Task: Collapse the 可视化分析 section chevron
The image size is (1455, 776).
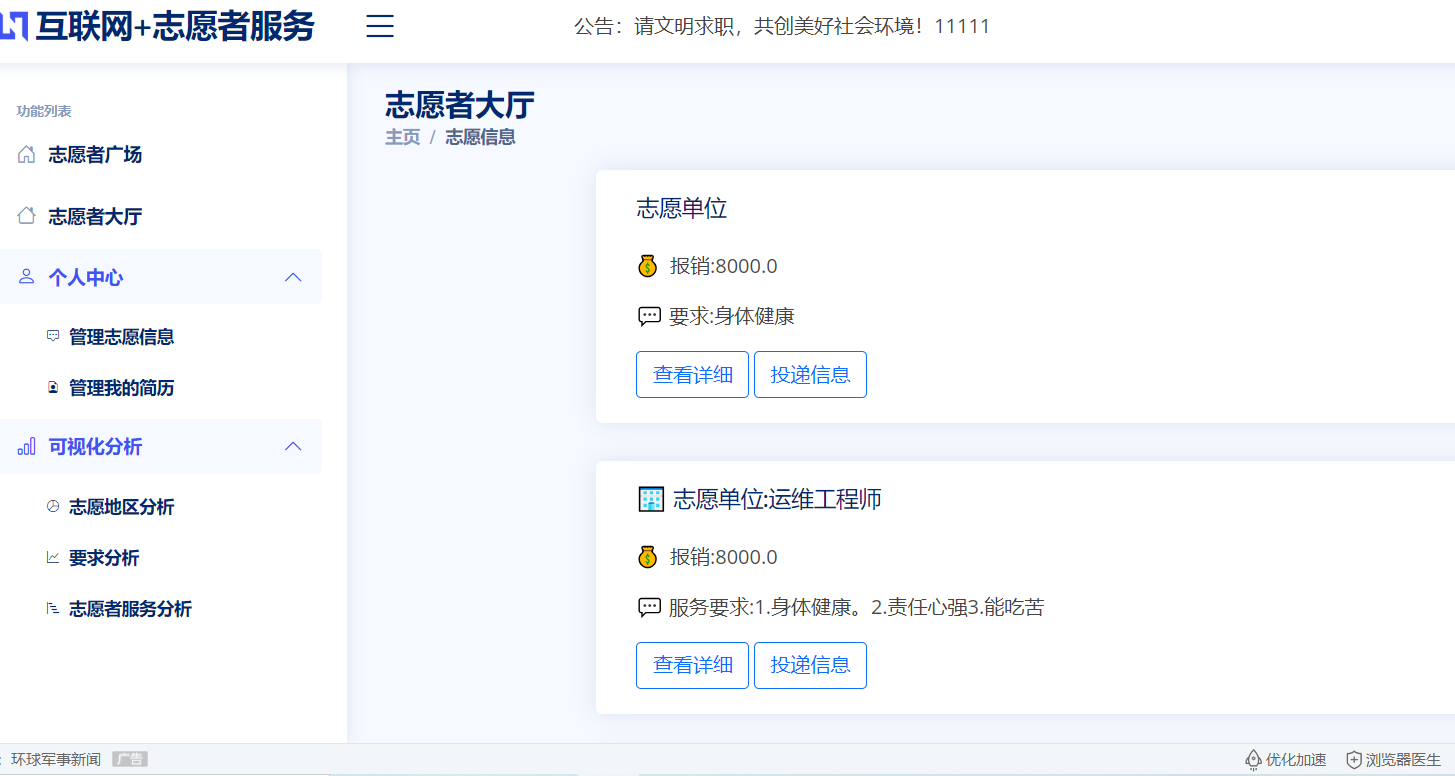Action: click(x=293, y=446)
